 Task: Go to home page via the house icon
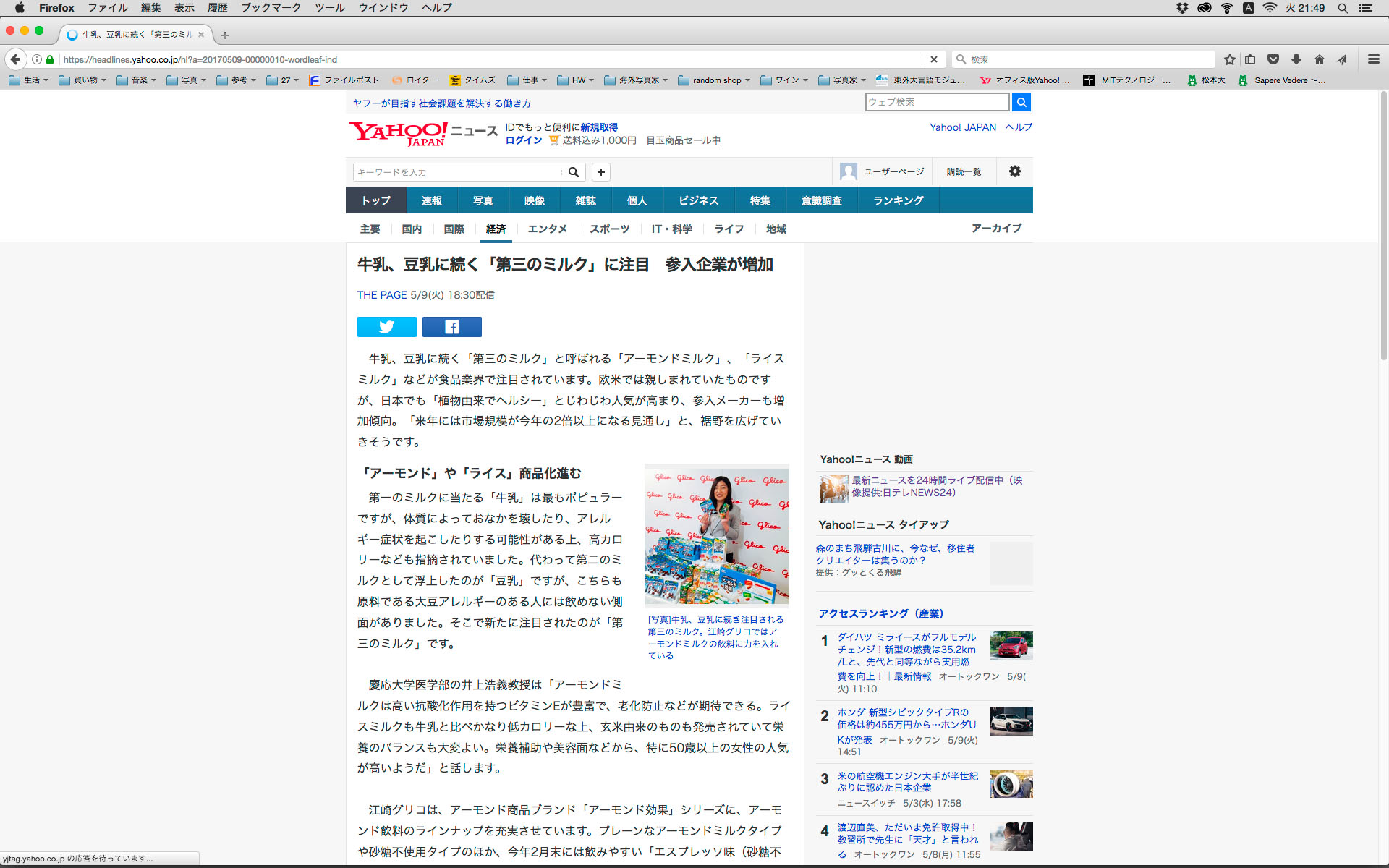(1320, 59)
